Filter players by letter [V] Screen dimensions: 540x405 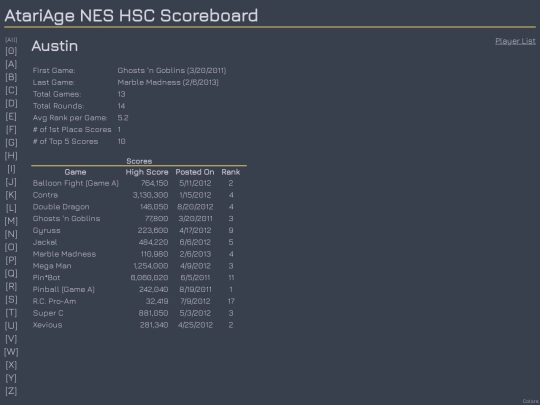(11, 339)
